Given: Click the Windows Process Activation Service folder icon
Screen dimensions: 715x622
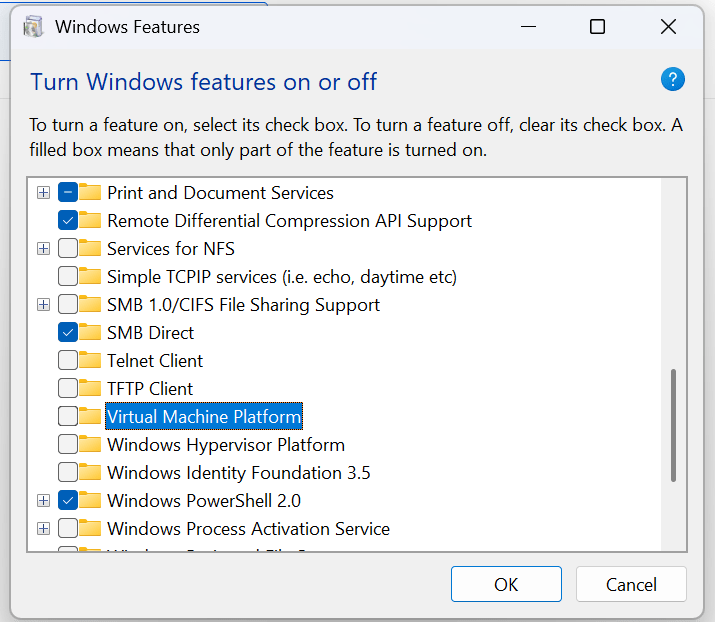Looking at the screenshot, I should pos(90,529).
